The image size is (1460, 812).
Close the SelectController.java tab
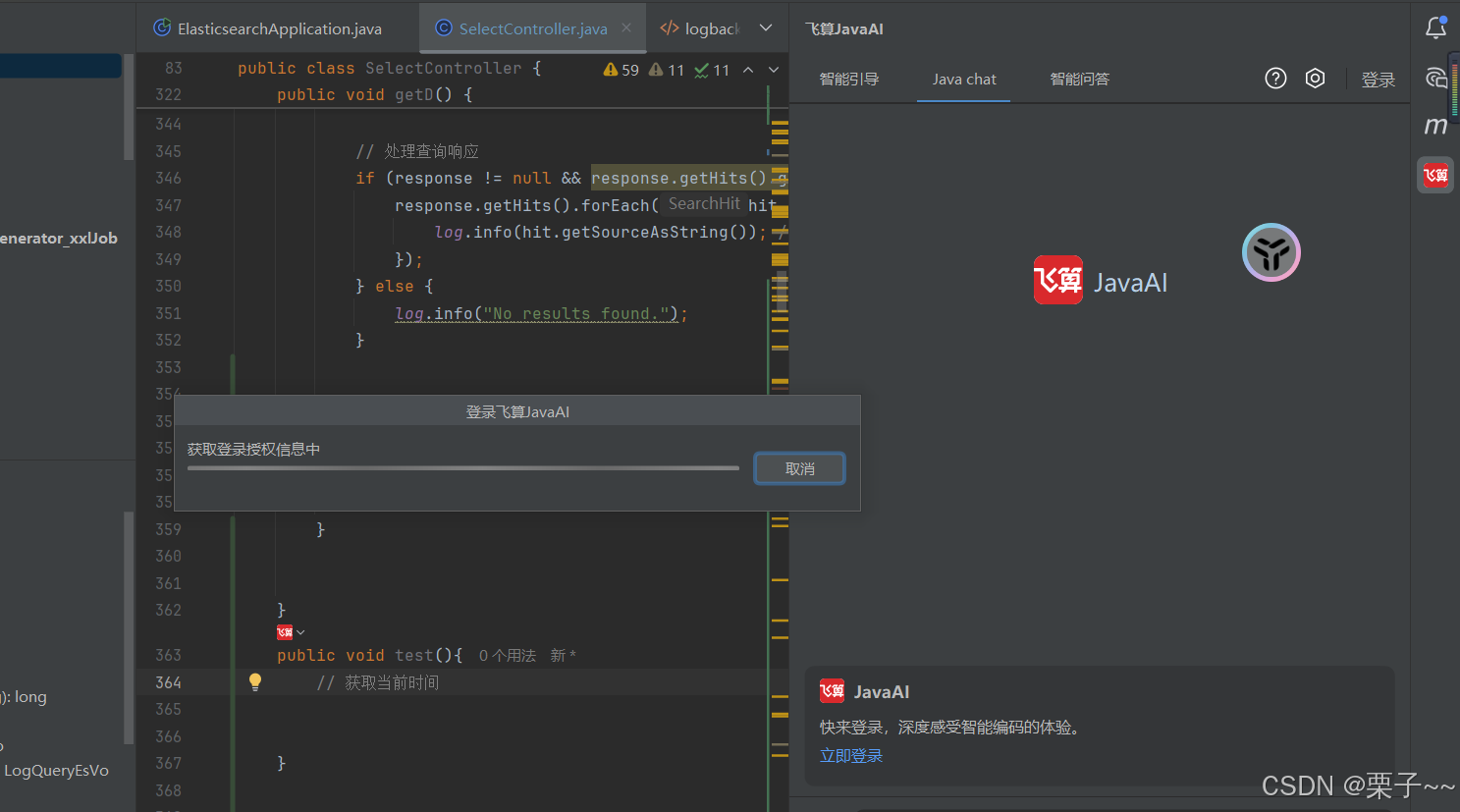click(626, 27)
